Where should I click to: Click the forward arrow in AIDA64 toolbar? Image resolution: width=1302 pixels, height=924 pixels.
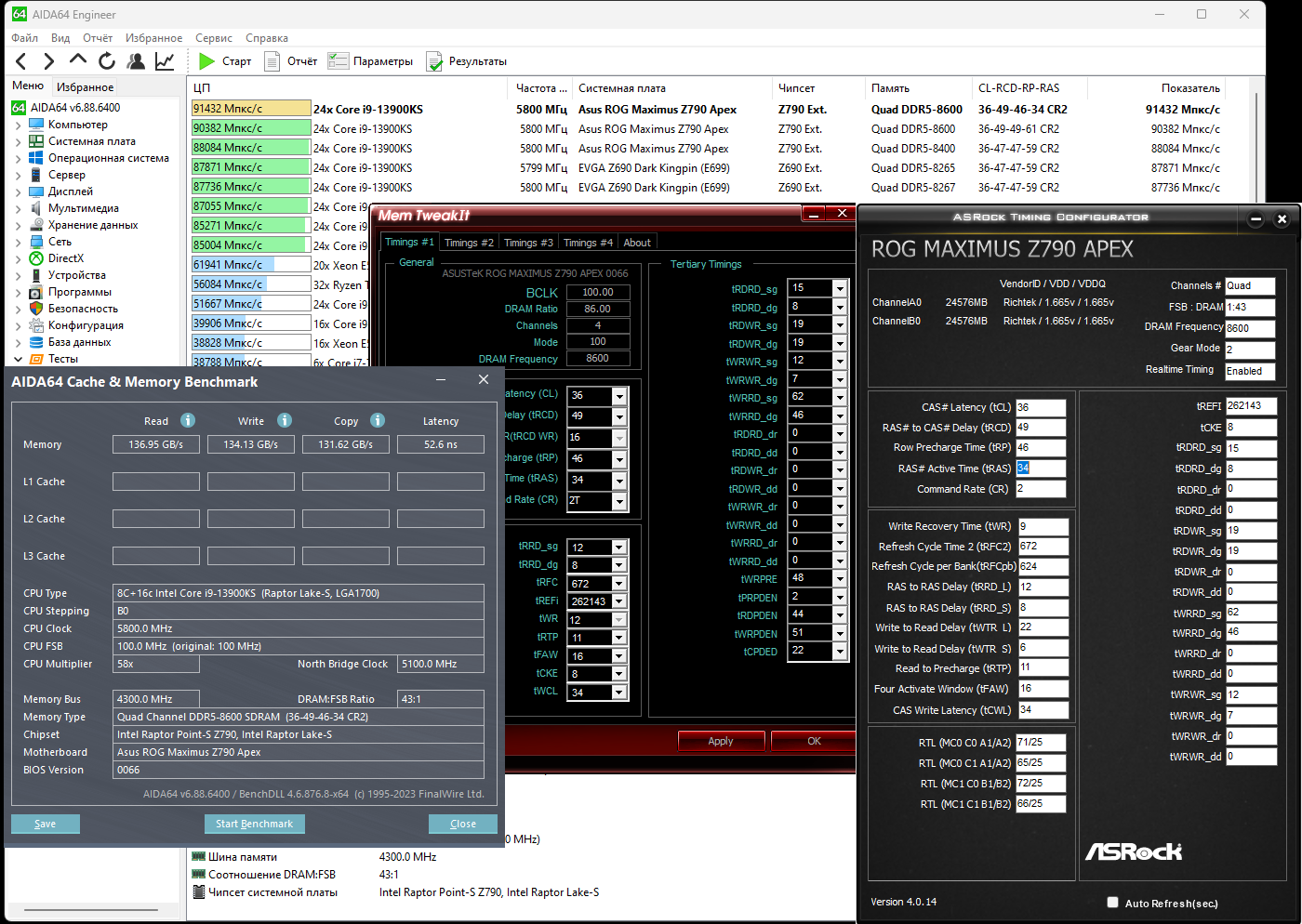coord(49,61)
